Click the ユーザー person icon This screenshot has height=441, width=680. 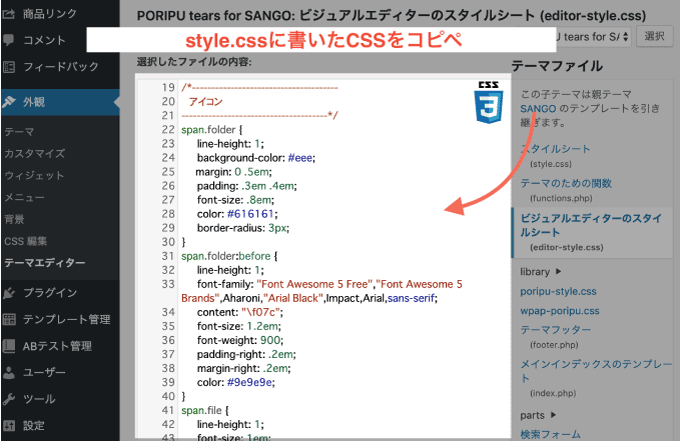click(x=8, y=372)
